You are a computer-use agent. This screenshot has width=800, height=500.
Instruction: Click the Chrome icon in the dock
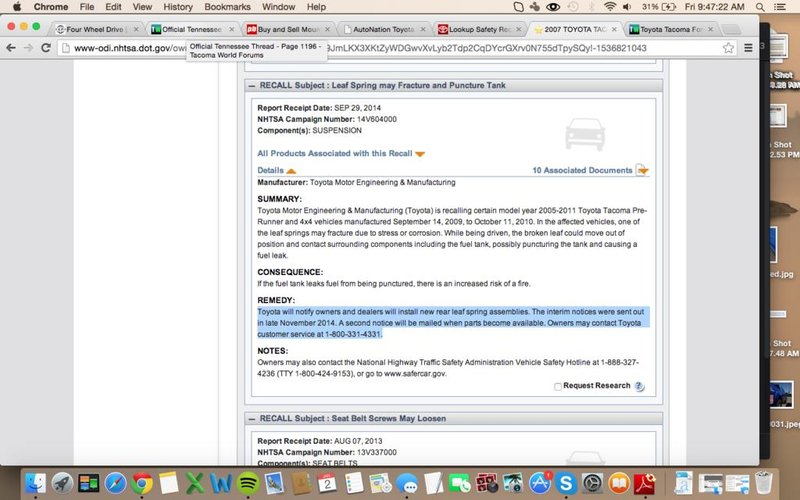142,483
